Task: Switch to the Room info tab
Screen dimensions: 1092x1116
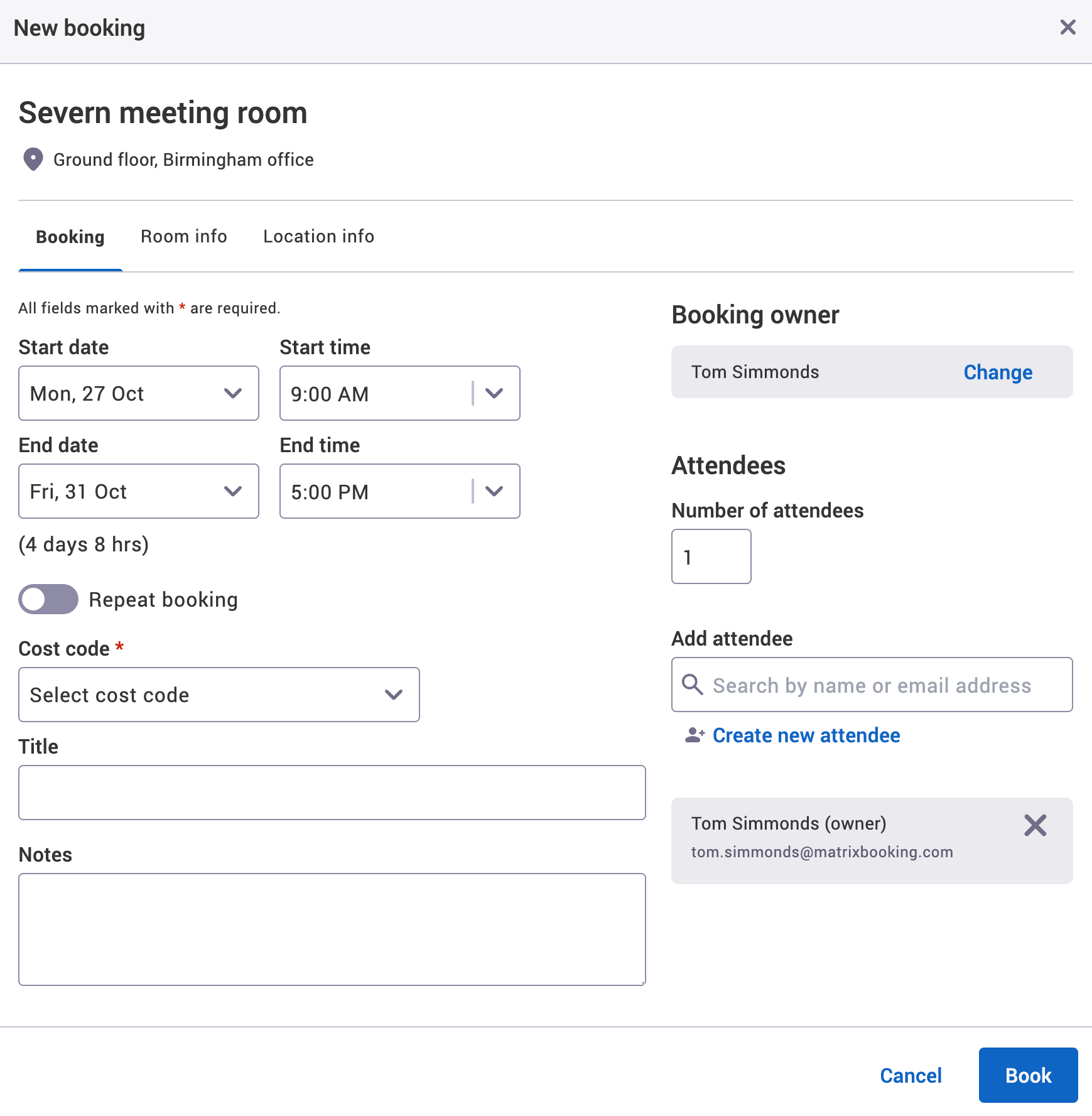Action: (x=183, y=236)
